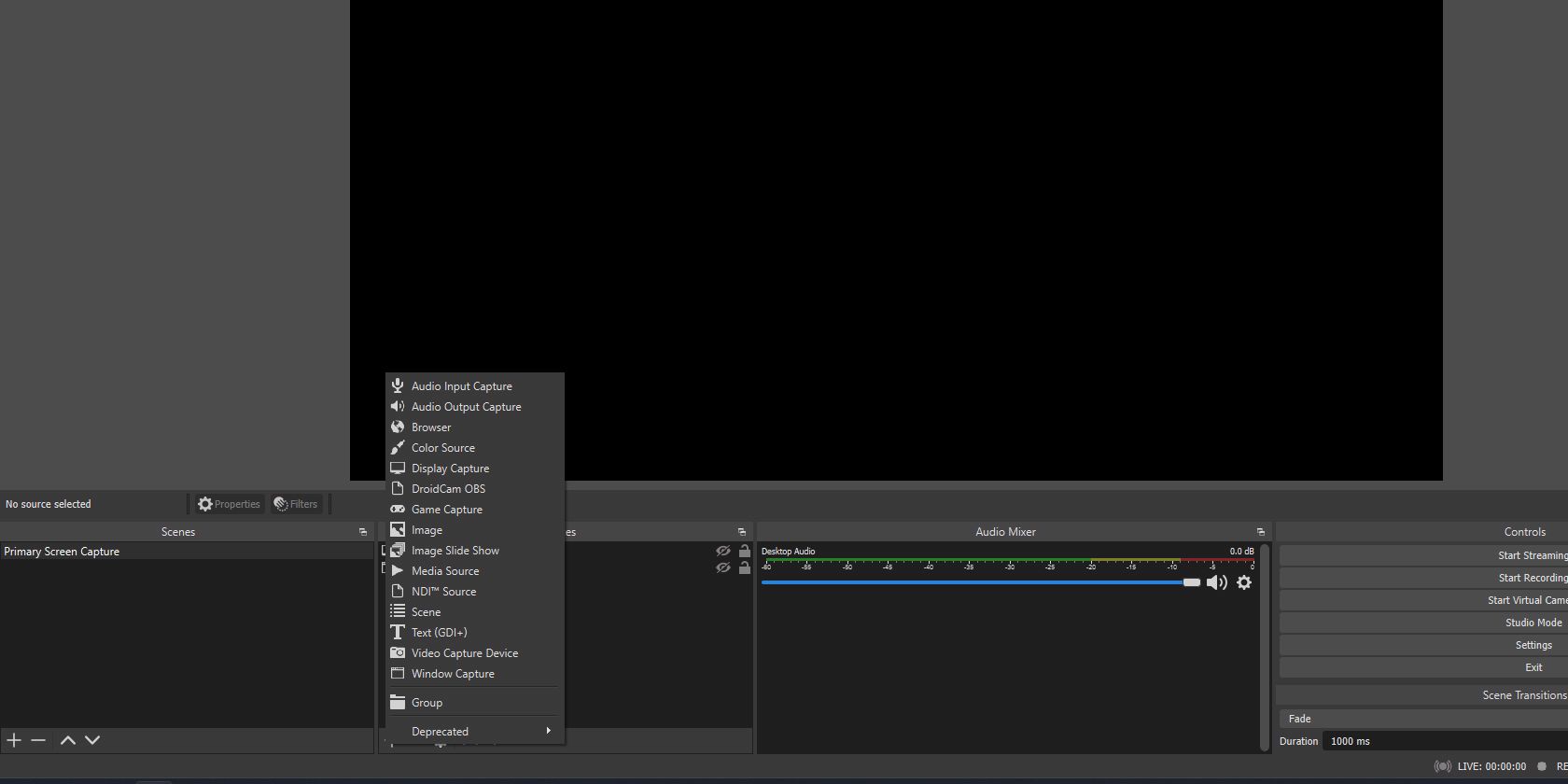Select Image Slide Show from menu
The image size is (1568, 784).
(x=475, y=551)
